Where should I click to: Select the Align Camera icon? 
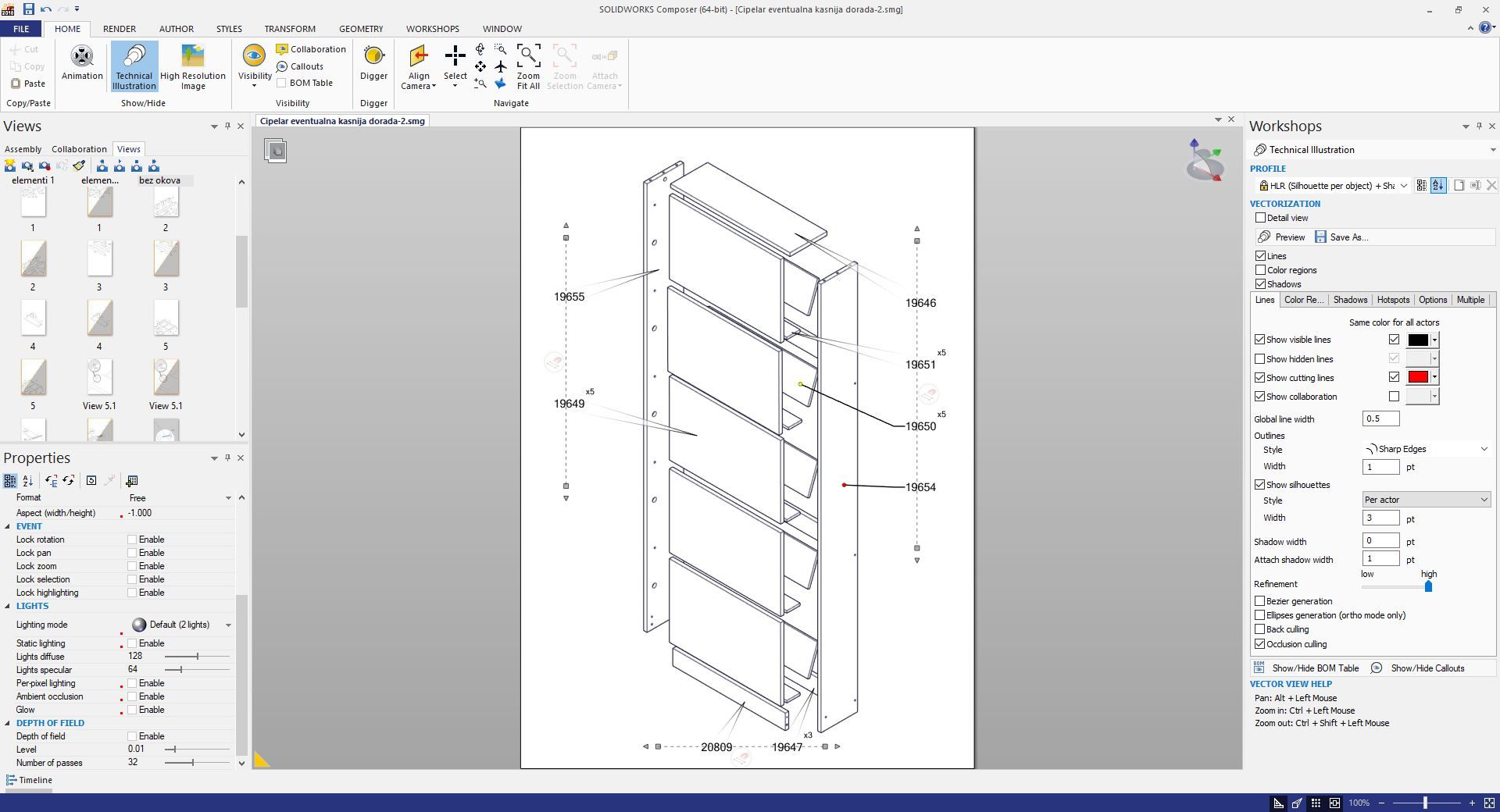[x=418, y=66]
